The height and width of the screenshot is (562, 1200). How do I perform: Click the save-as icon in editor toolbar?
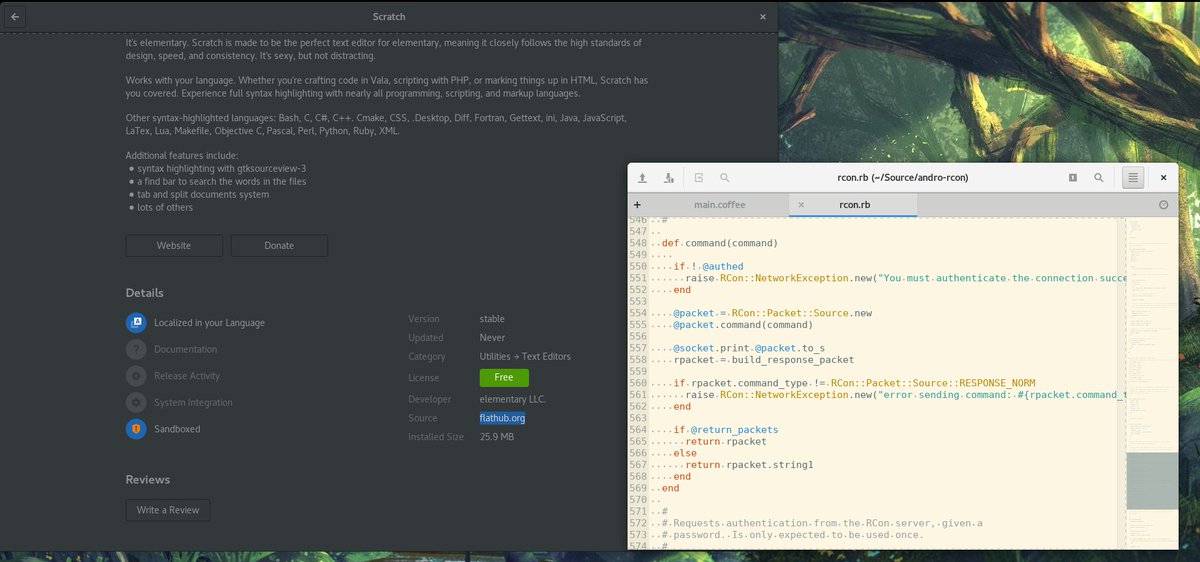pyautogui.click(x=669, y=177)
